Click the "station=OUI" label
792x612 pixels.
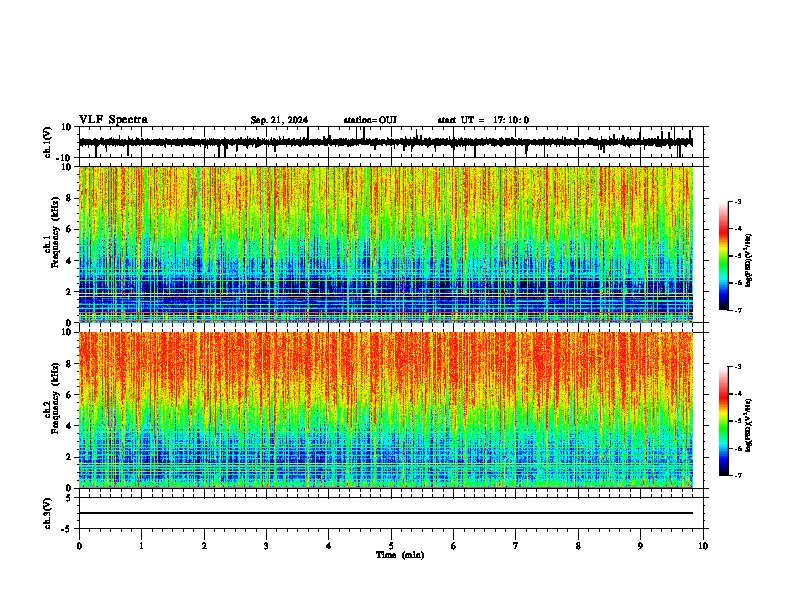coord(370,120)
